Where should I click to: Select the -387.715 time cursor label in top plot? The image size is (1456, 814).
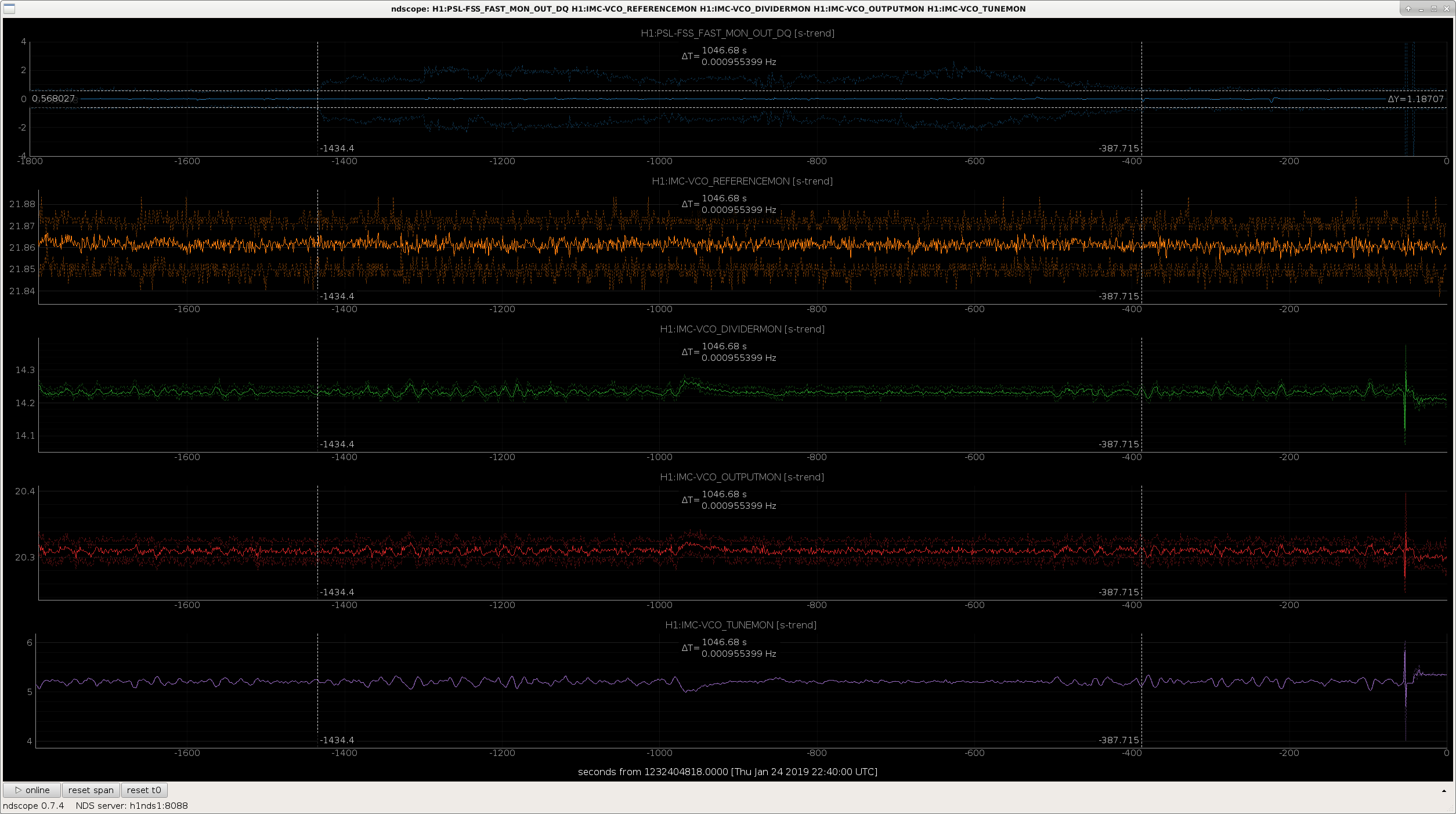point(1118,148)
